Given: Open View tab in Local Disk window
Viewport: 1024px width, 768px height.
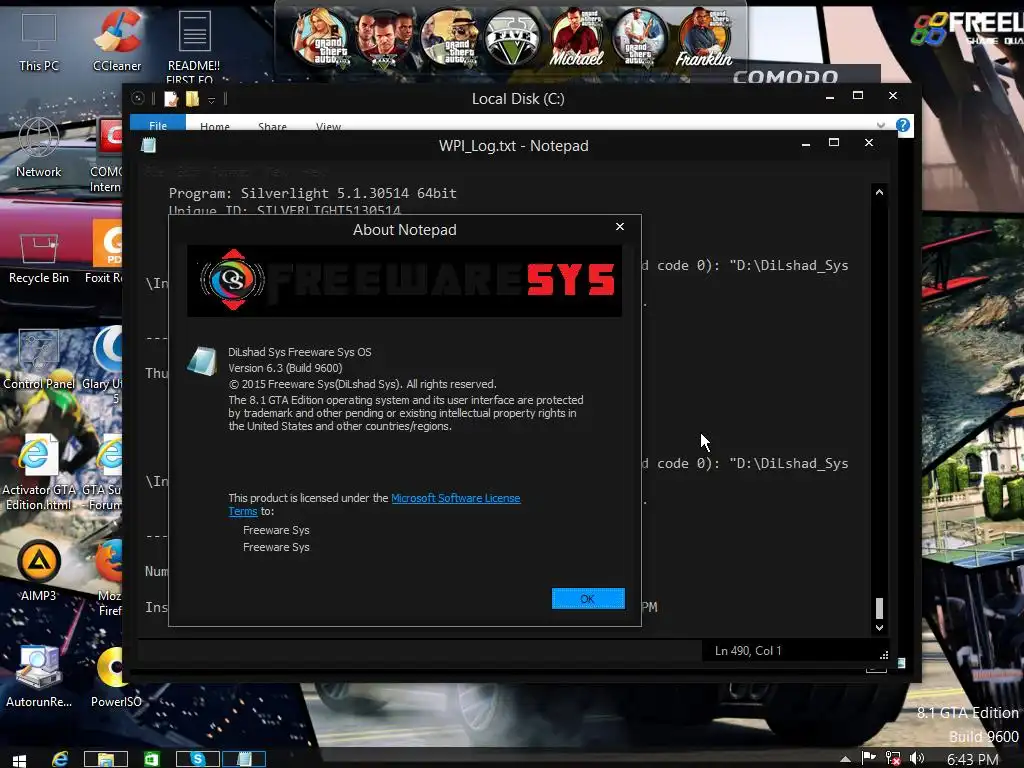Looking at the screenshot, I should pos(328,126).
